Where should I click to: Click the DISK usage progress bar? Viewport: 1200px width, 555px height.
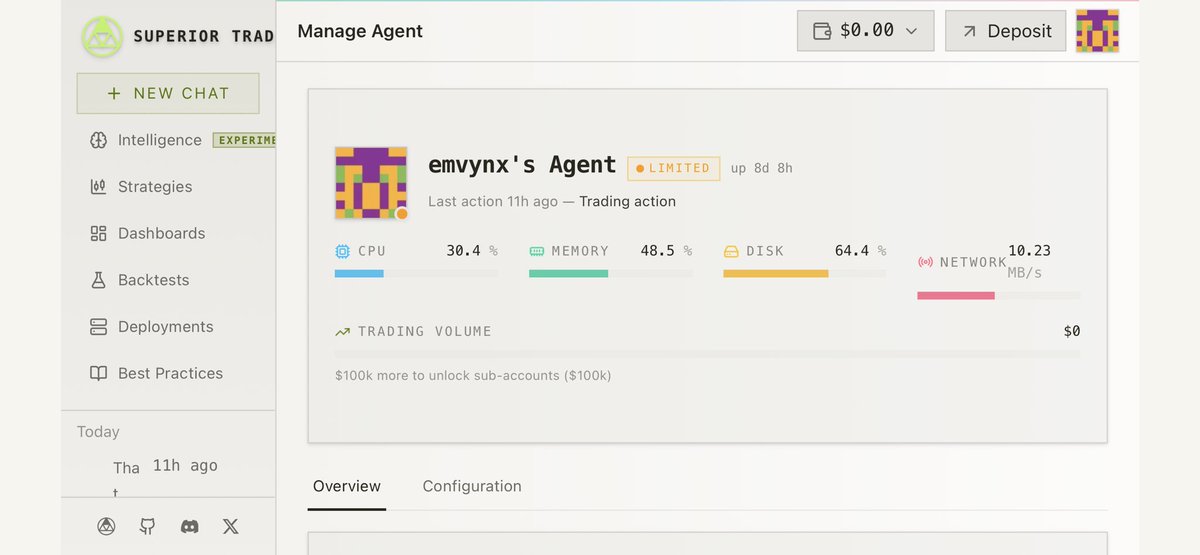(804, 273)
